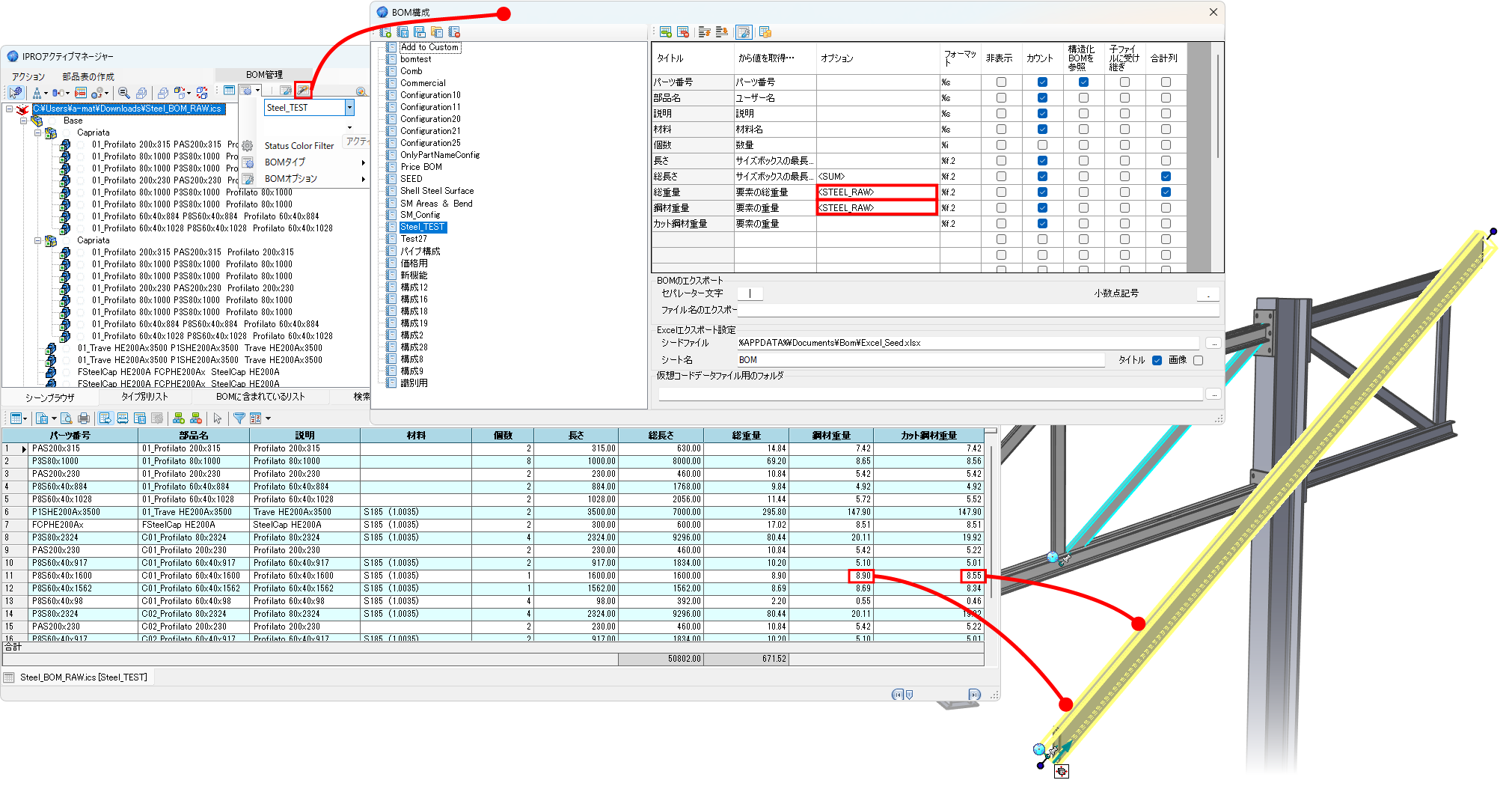Toggle 合計列 checkbox for 総長さ row
The image size is (1512, 786).
[1166, 177]
